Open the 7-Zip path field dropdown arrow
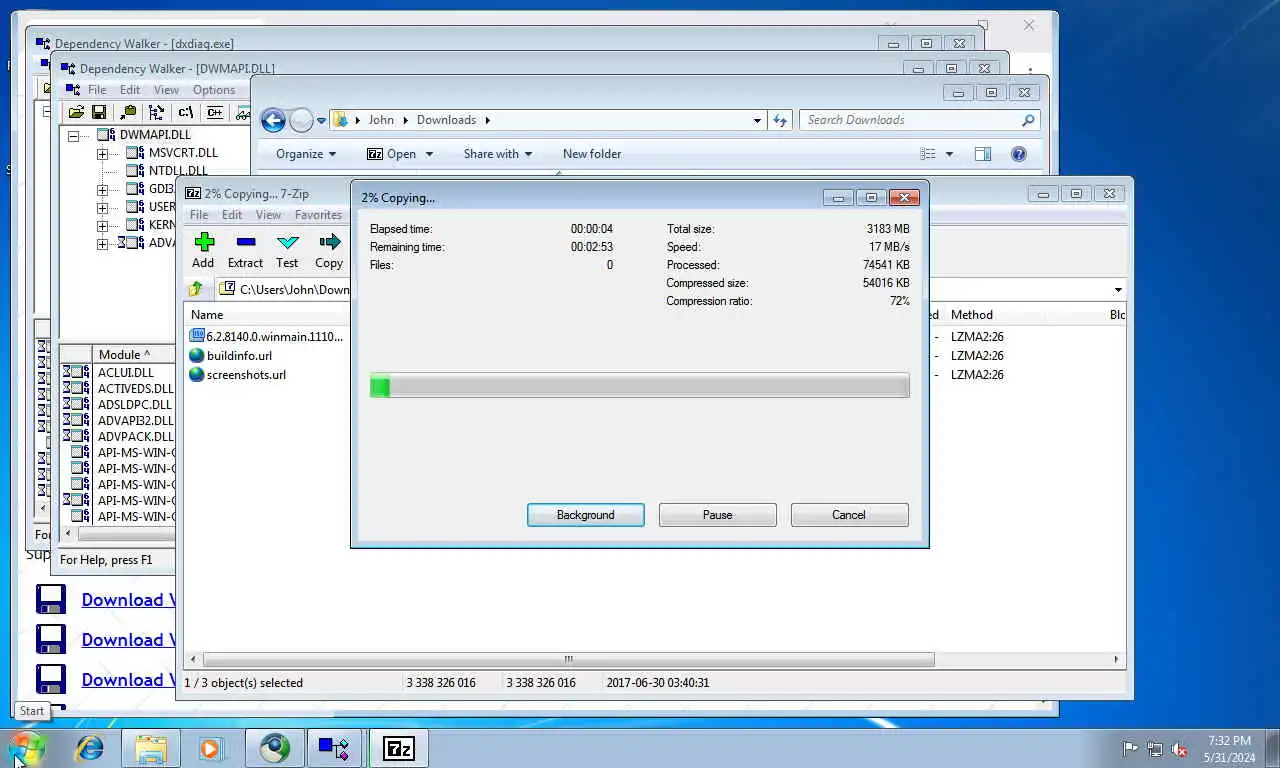Image resolution: width=1280 pixels, height=768 pixels. (x=1117, y=290)
